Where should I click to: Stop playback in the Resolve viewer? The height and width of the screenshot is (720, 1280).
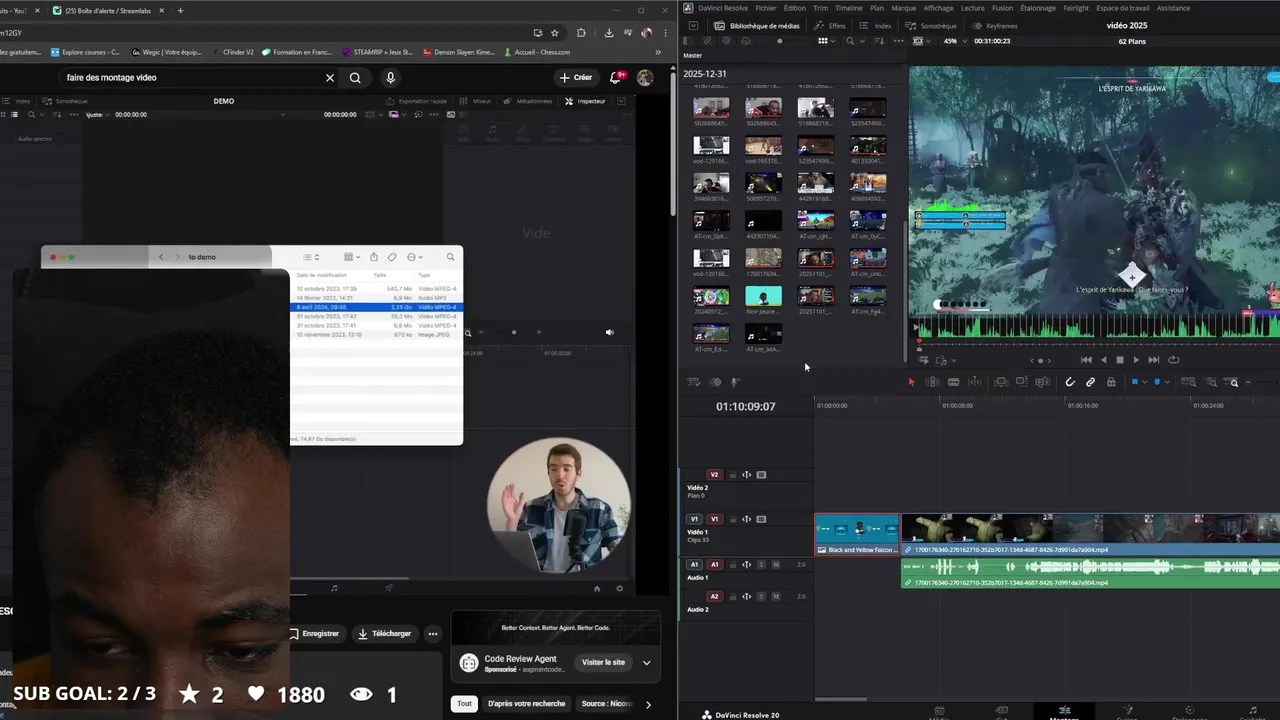pyautogui.click(x=1120, y=360)
